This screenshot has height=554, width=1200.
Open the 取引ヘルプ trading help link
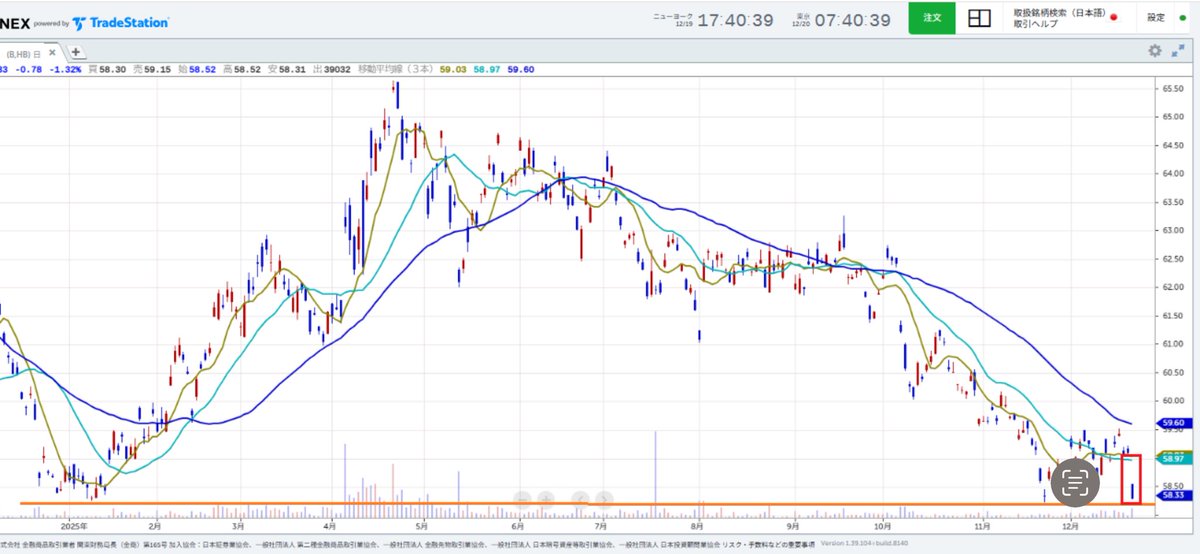1034,25
